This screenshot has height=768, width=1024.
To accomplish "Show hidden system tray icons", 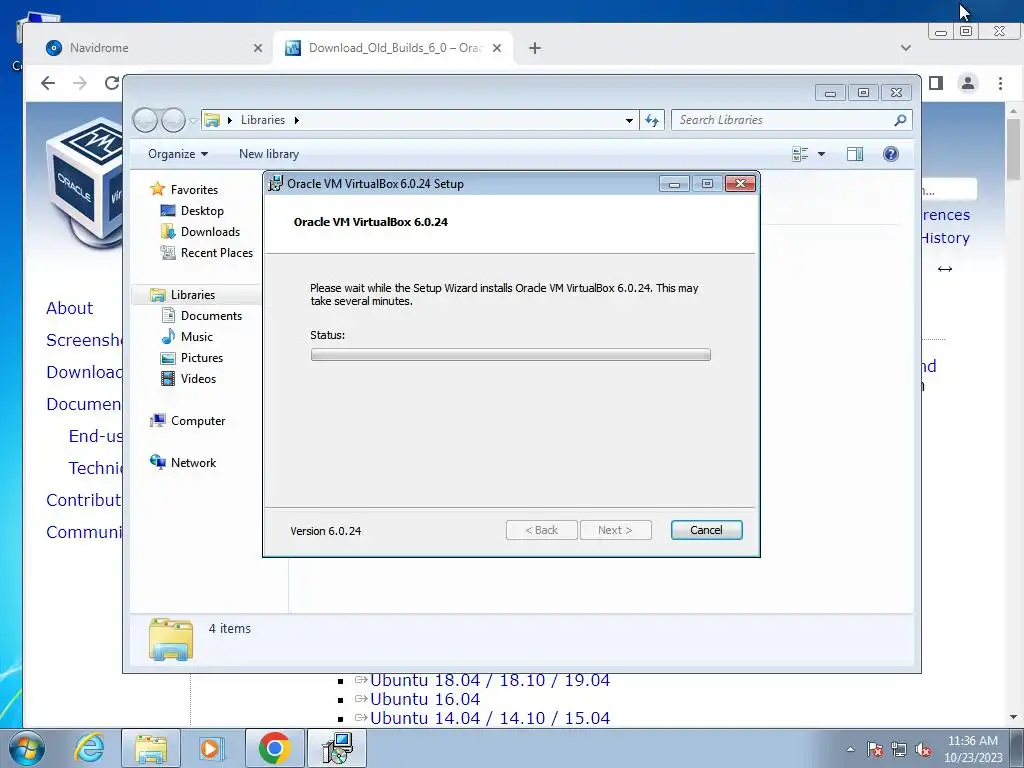I will coord(850,749).
